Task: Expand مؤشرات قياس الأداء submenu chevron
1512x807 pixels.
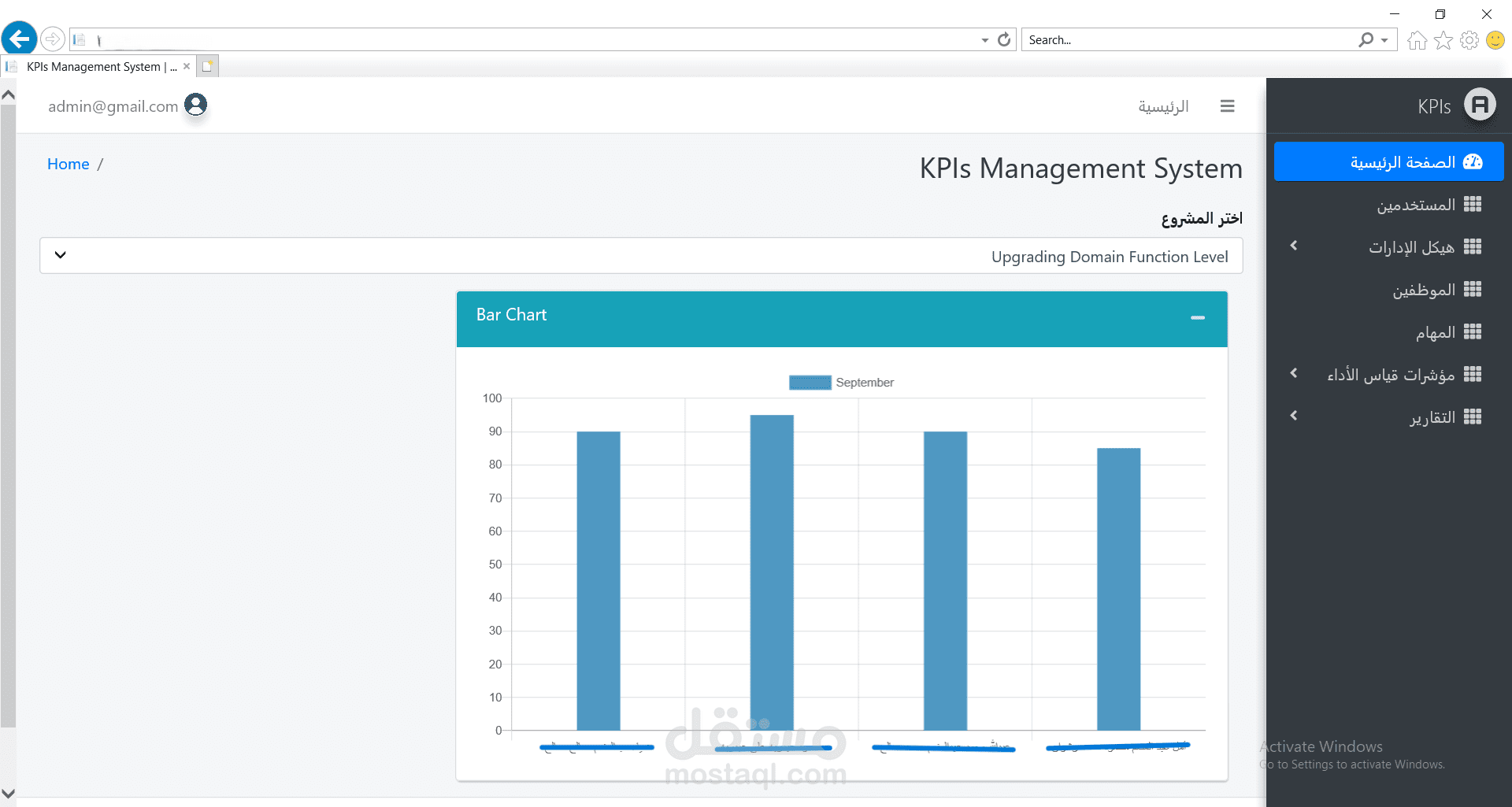Action: pyautogui.click(x=1294, y=373)
